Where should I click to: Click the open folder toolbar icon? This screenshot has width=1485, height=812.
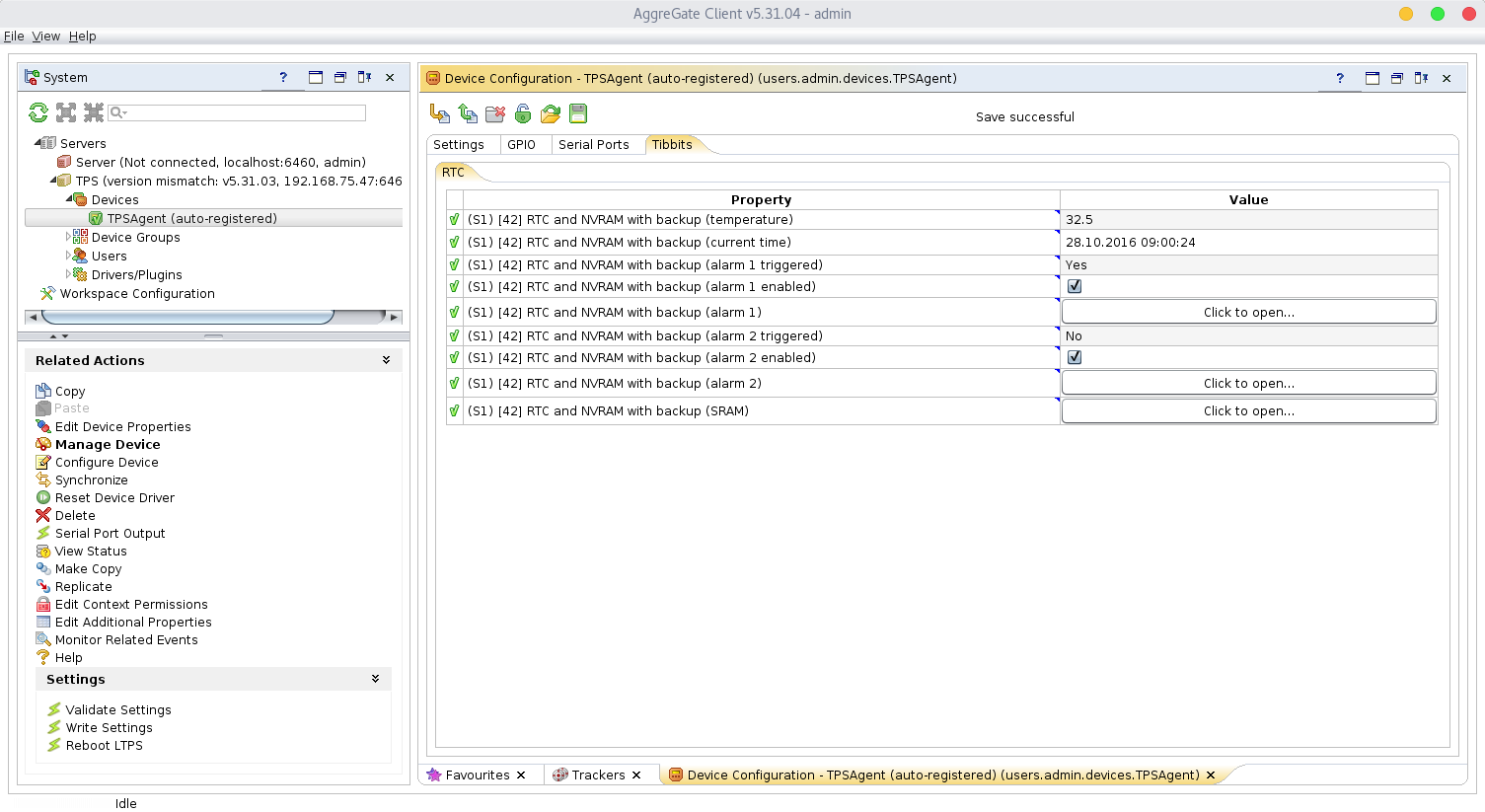551,113
